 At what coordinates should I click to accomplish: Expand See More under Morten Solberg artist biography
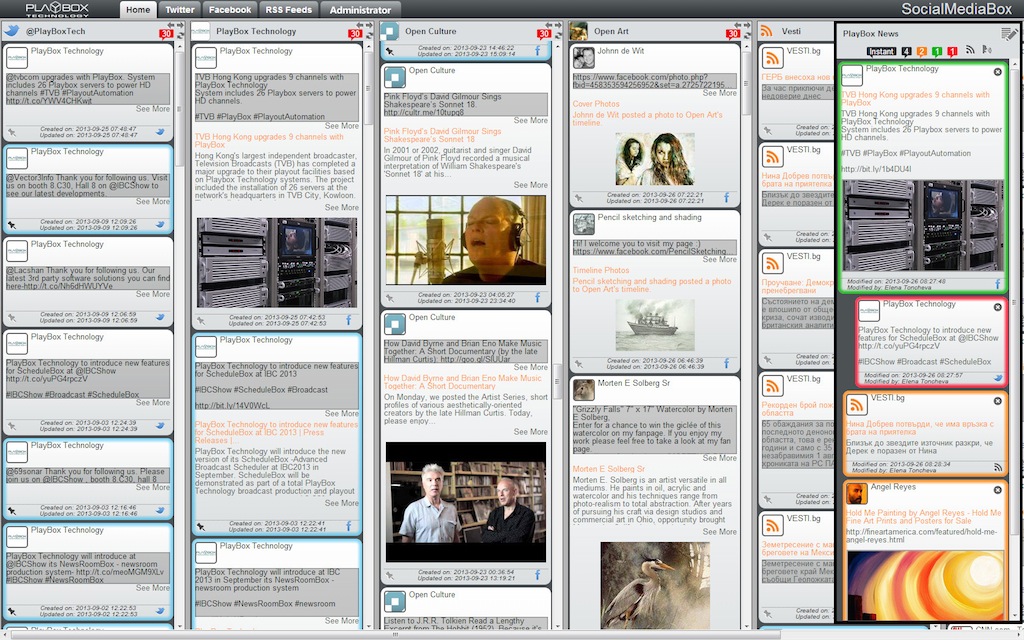coord(720,532)
